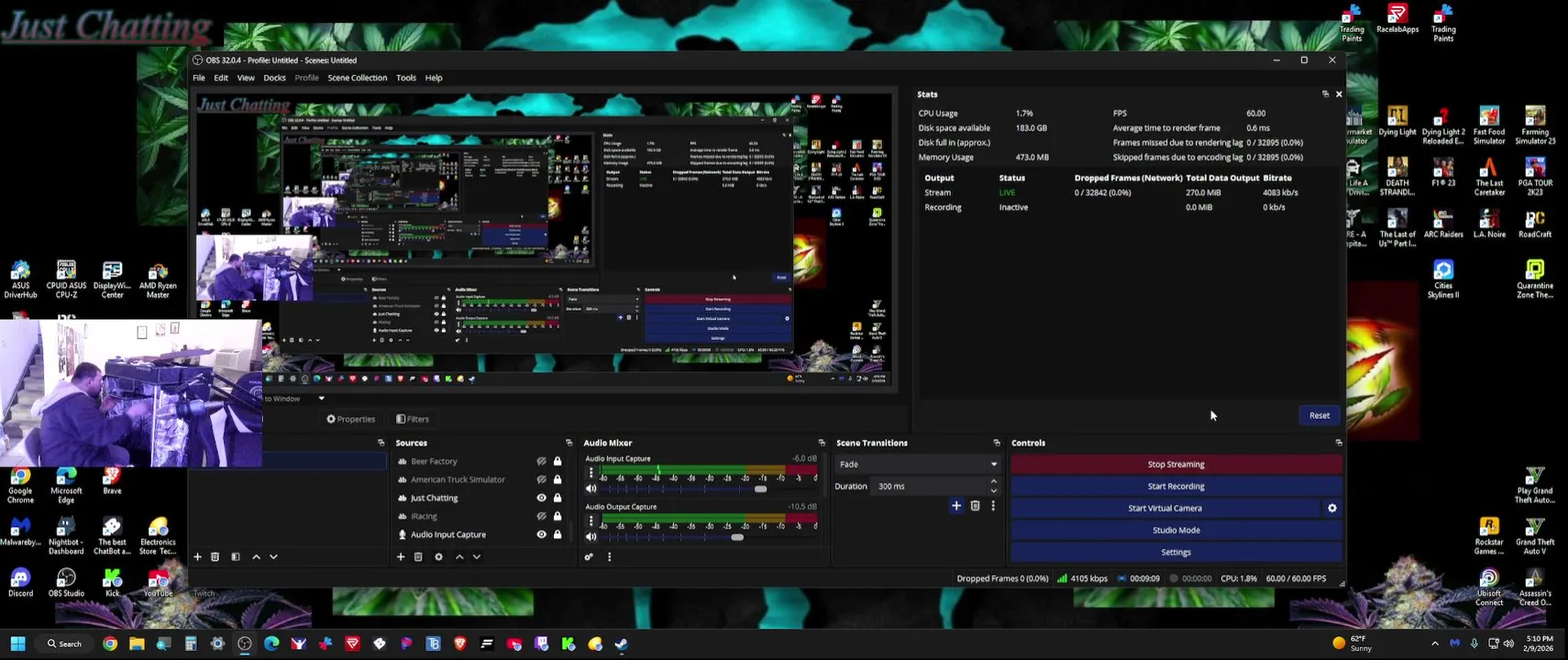Click Start Recording button
The height and width of the screenshot is (660, 1568).
[1176, 486]
